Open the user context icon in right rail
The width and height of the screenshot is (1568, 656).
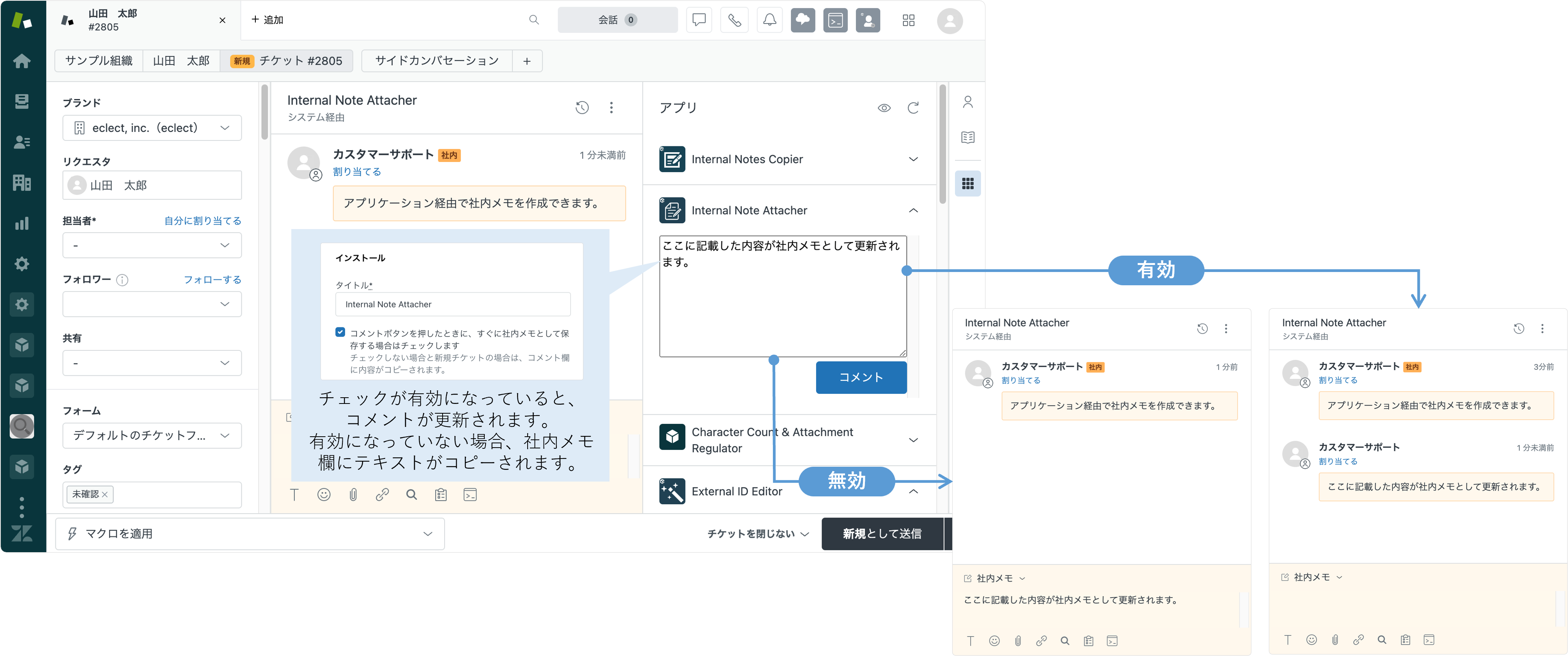click(968, 102)
